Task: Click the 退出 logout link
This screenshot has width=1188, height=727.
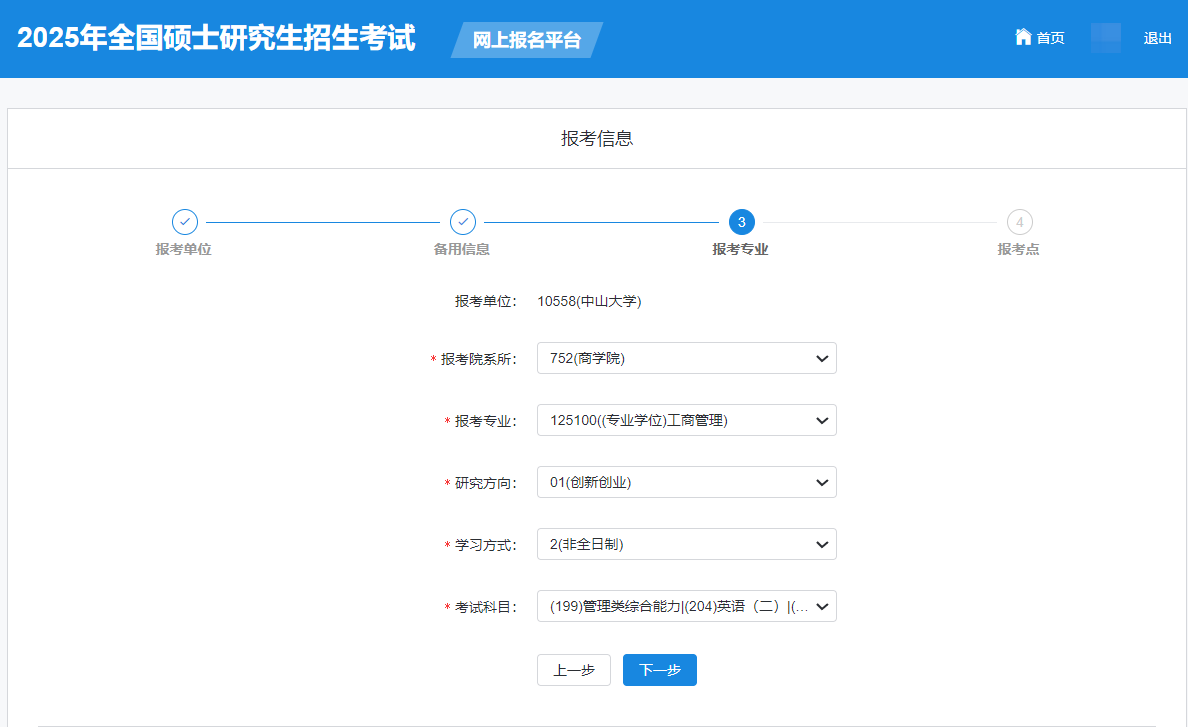Action: (x=1157, y=38)
